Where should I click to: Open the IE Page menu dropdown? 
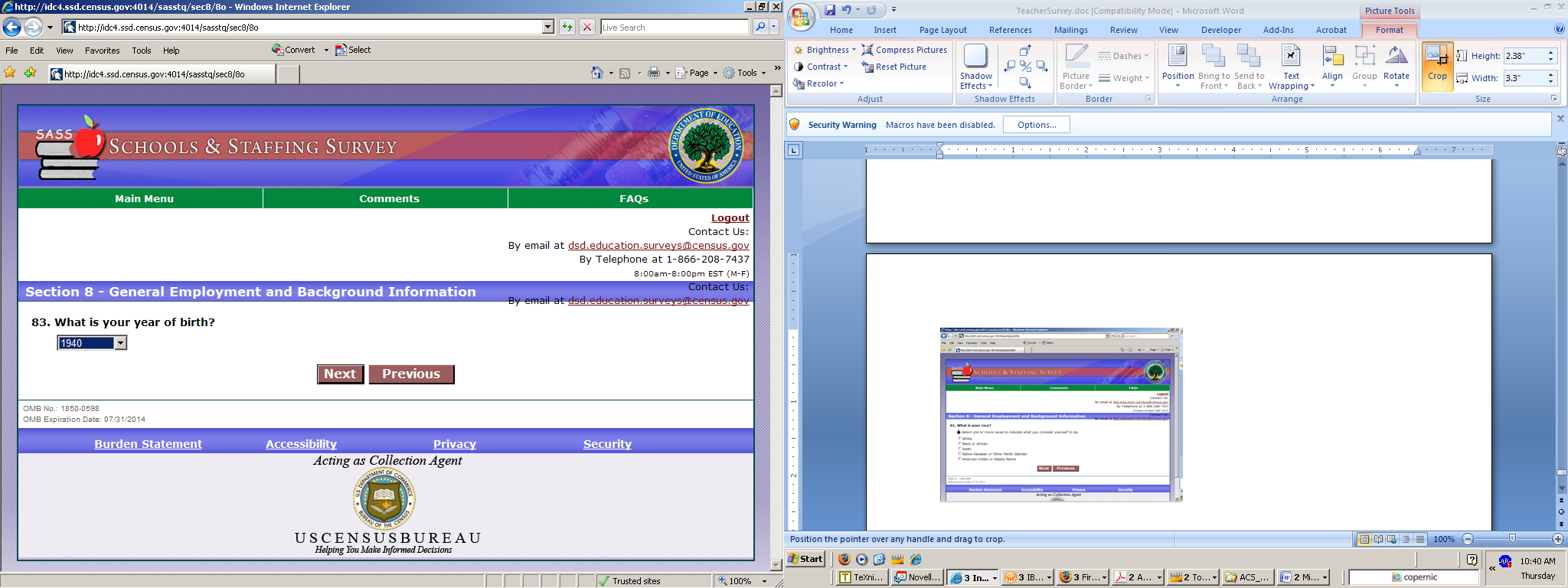[x=697, y=73]
